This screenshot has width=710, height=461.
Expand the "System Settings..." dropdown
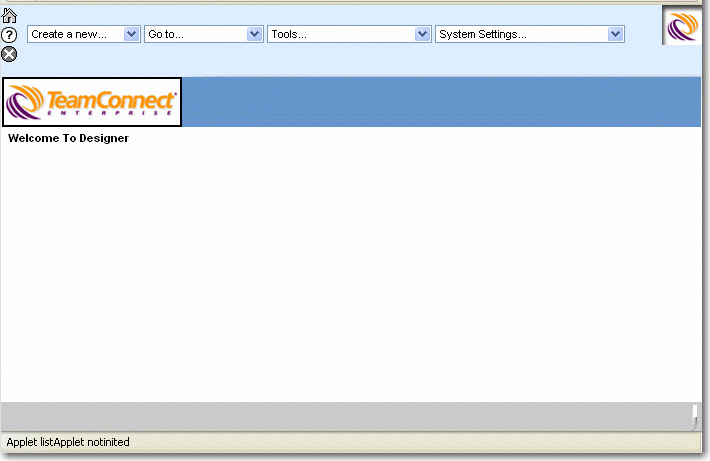[x=530, y=34]
